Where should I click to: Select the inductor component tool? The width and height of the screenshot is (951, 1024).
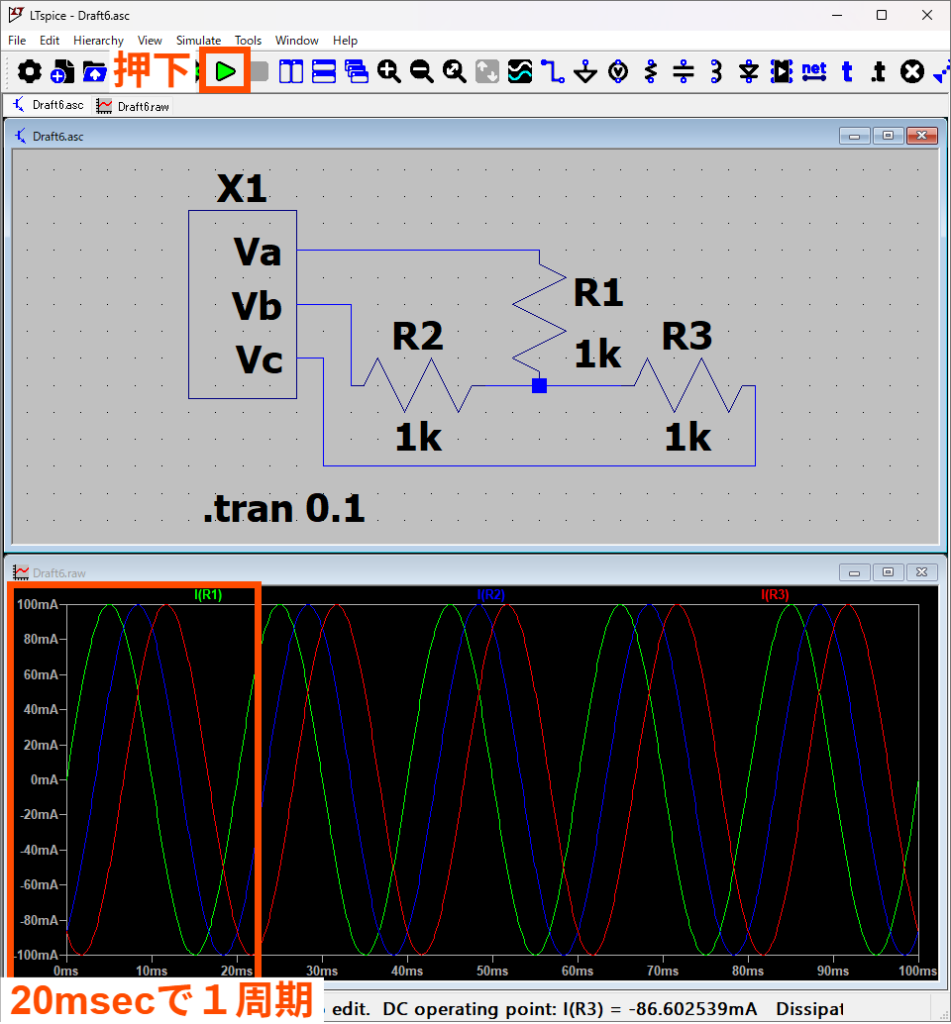click(x=716, y=72)
